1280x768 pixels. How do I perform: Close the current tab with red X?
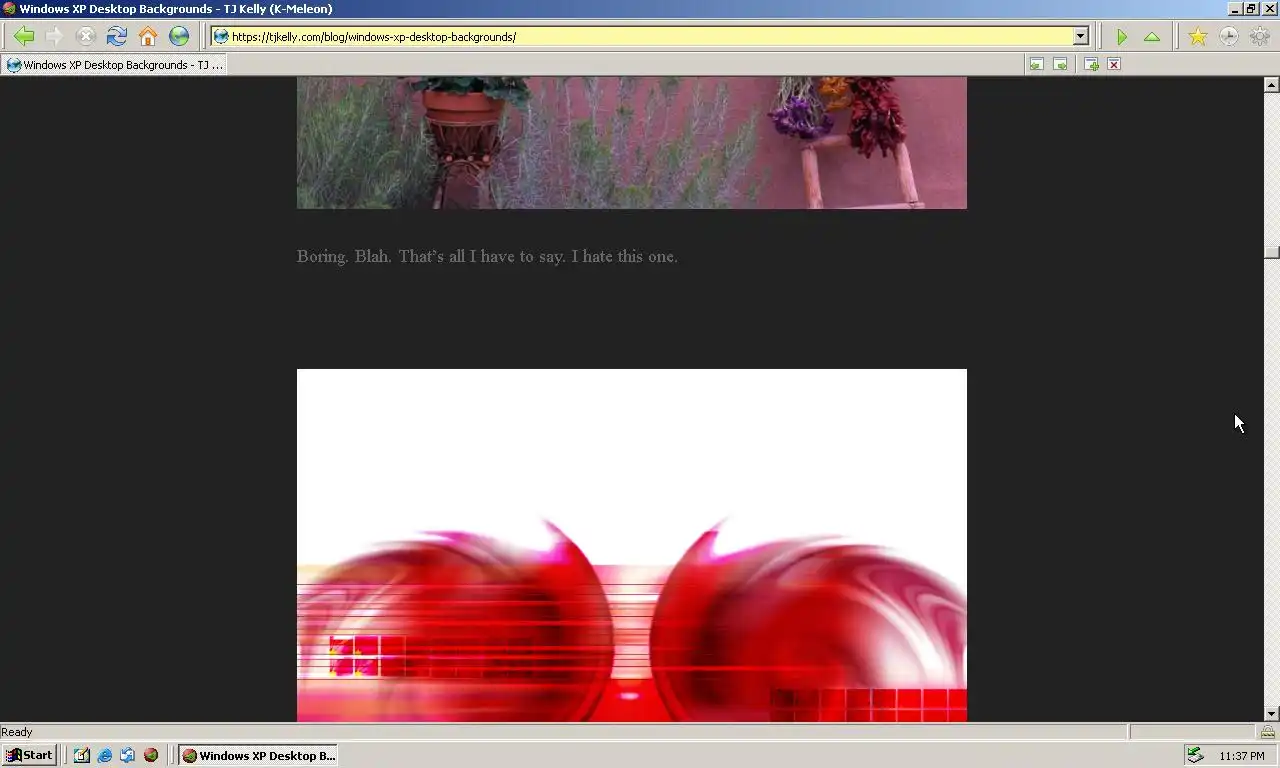[x=1114, y=65]
